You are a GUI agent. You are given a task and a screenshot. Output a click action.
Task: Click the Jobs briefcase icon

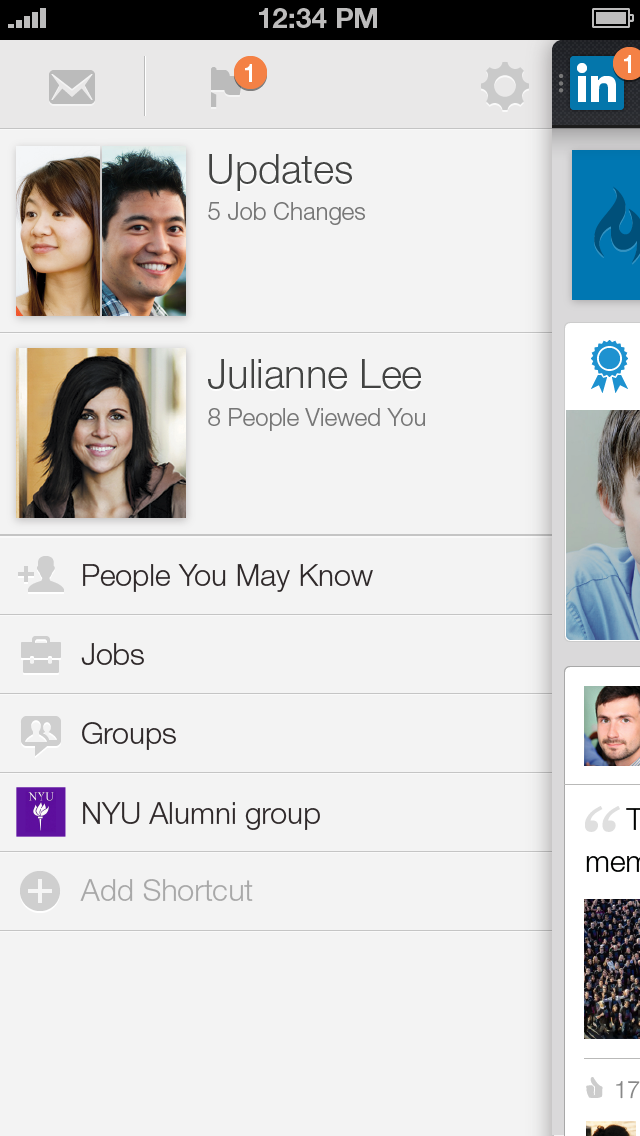tap(41, 655)
